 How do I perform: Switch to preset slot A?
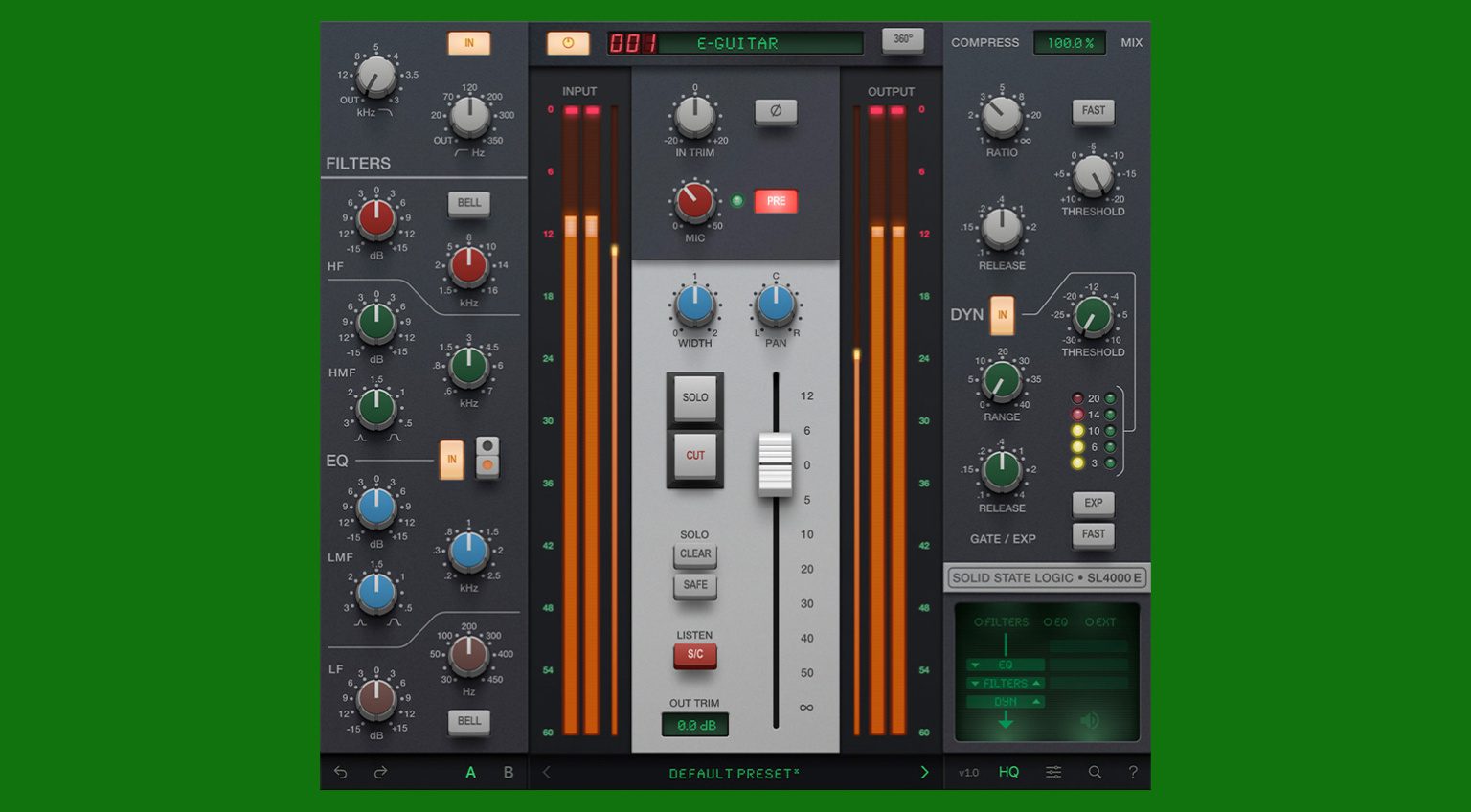click(470, 772)
